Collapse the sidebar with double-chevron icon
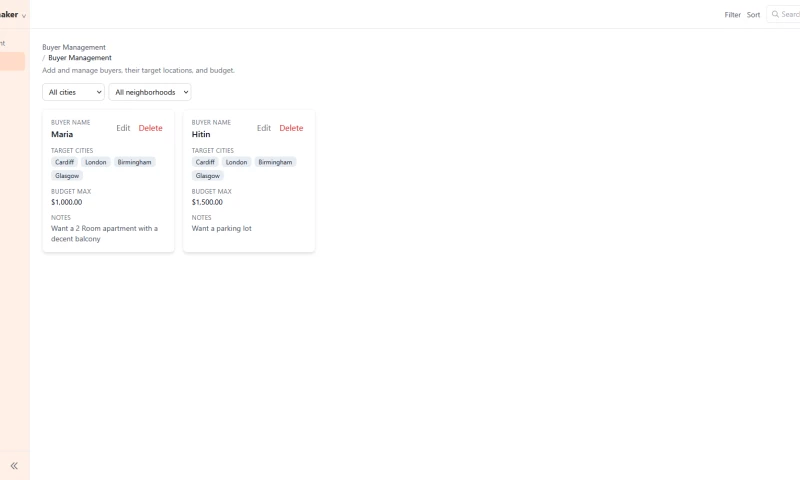Screen dimensions: 800x480 [14, 465]
